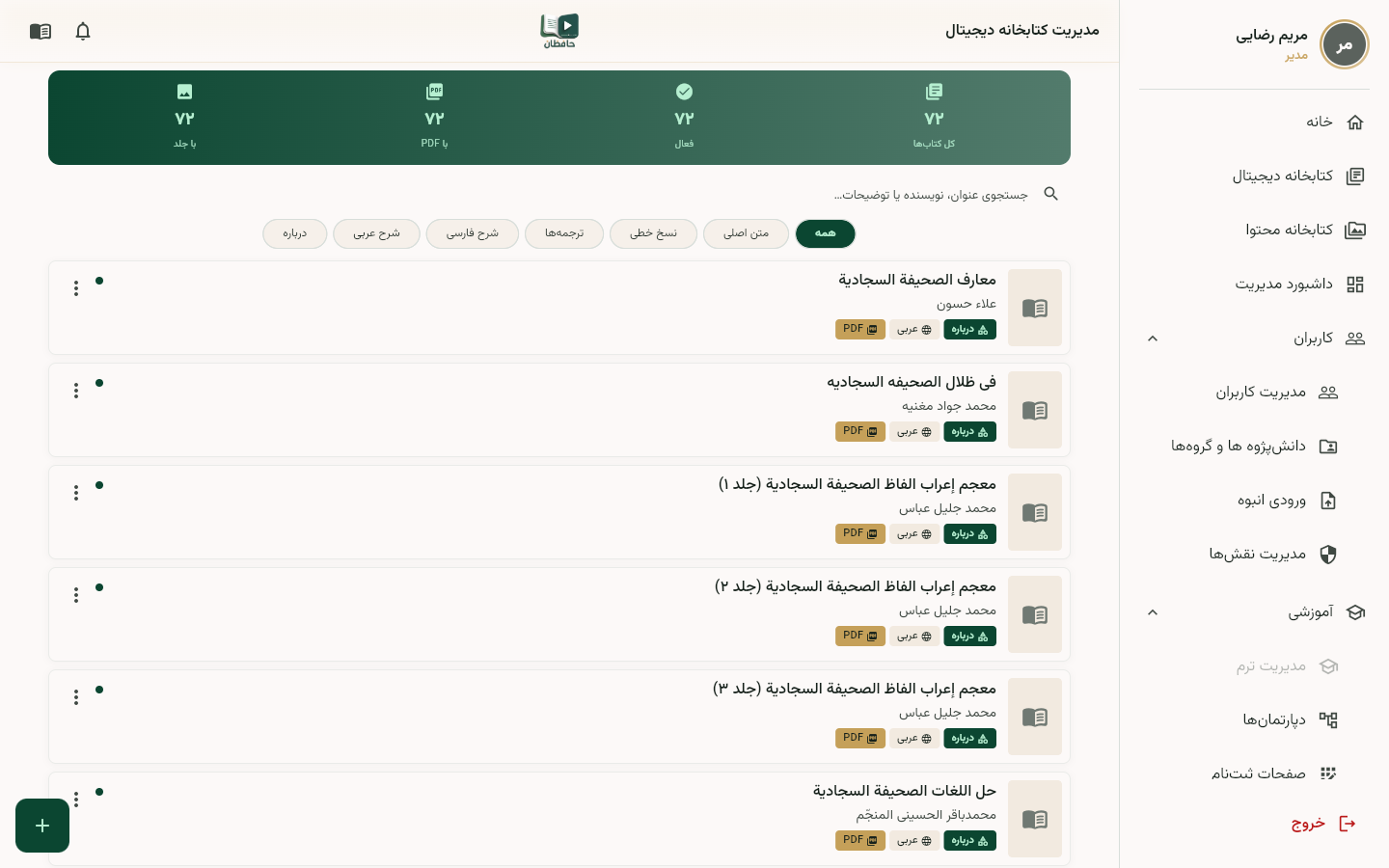Filter by شرح عربی chip

tap(376, 233)
